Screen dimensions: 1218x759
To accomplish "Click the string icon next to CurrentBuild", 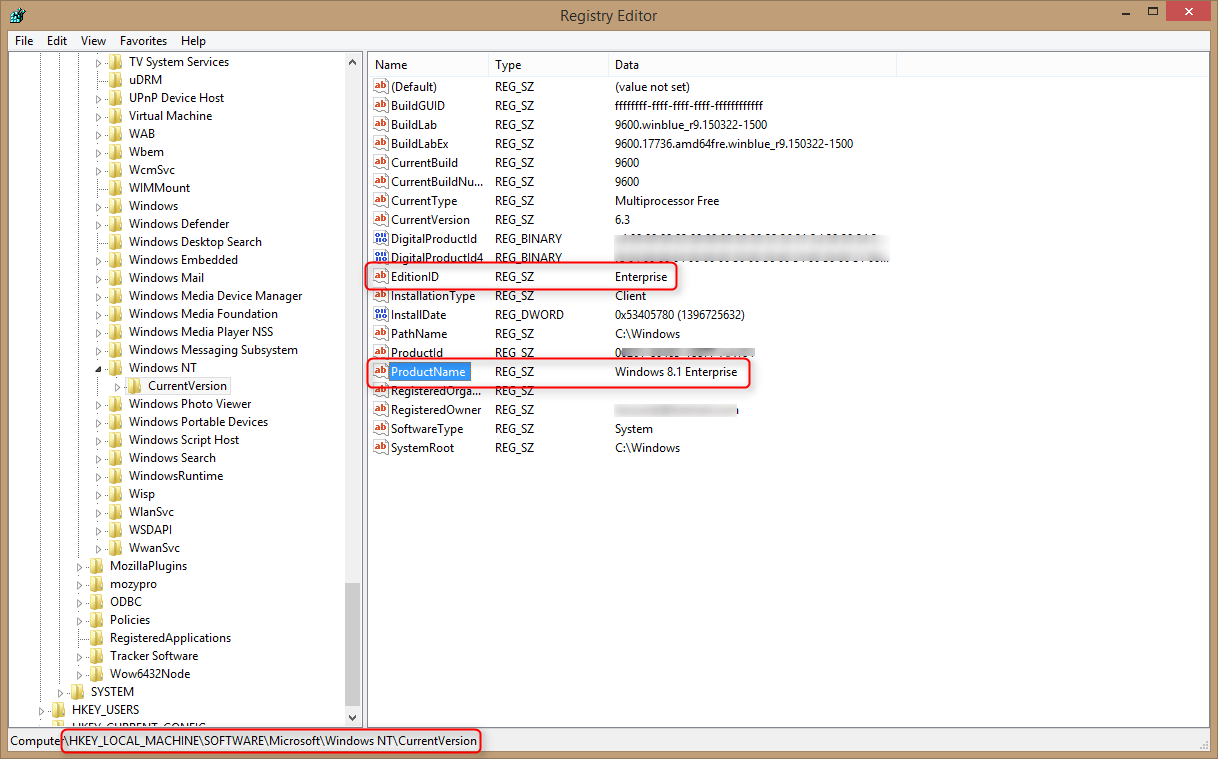I will coord(380,162).
